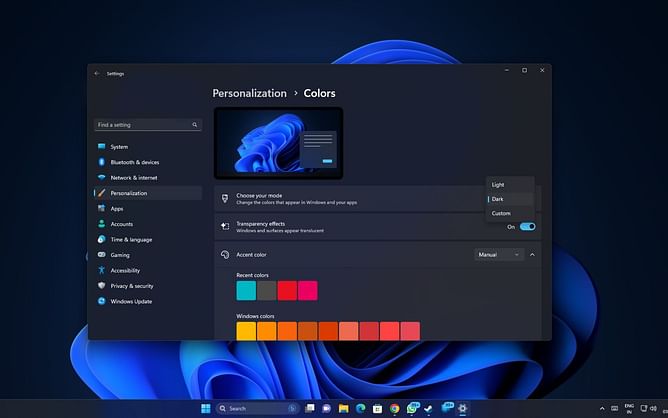Click the search magnifier in Find a setting
The height and width of the screenshot is (418, 668).
tap(195, 125)
